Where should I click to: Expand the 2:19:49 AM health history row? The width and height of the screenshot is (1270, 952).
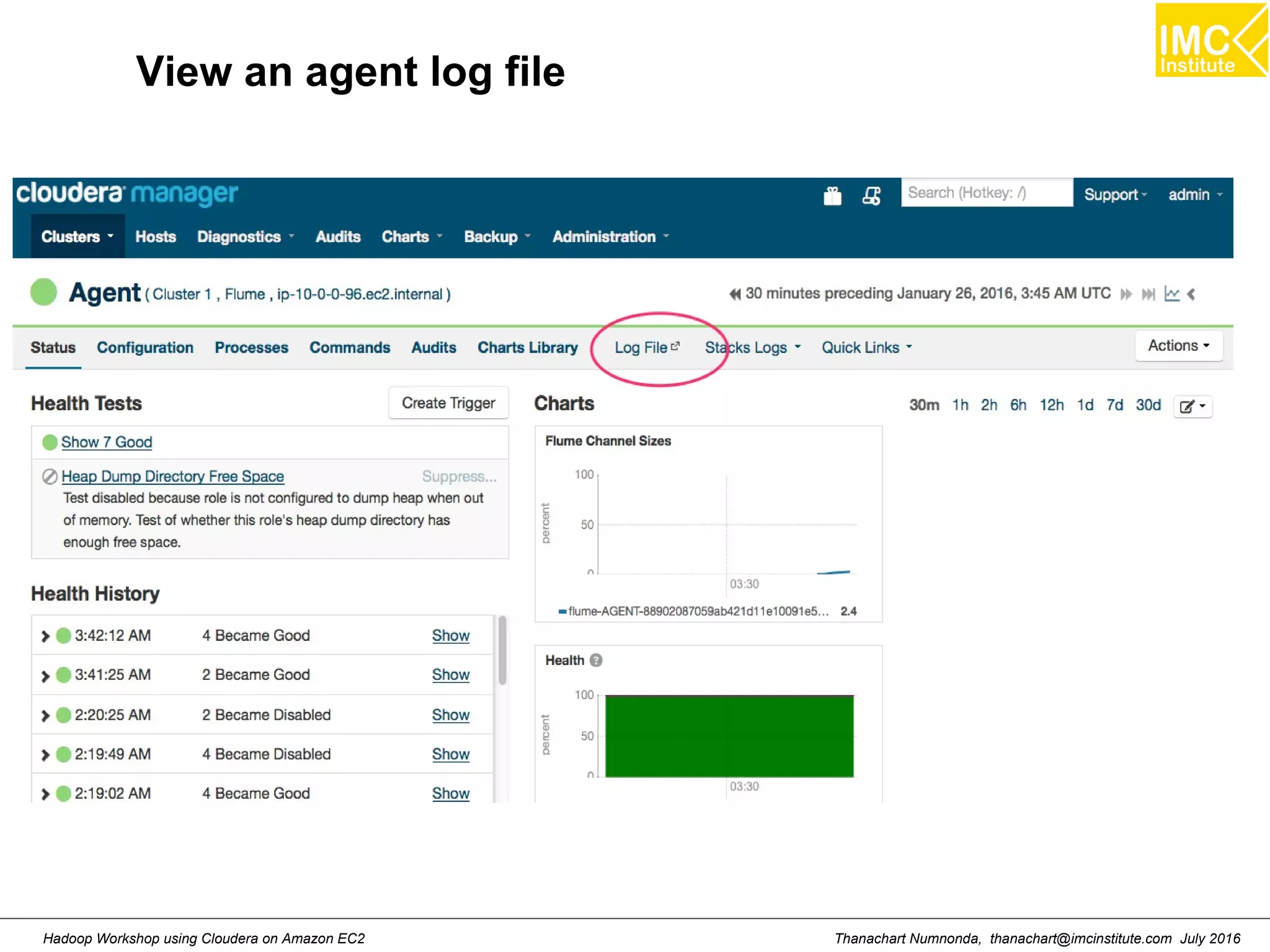pos(45,754)
